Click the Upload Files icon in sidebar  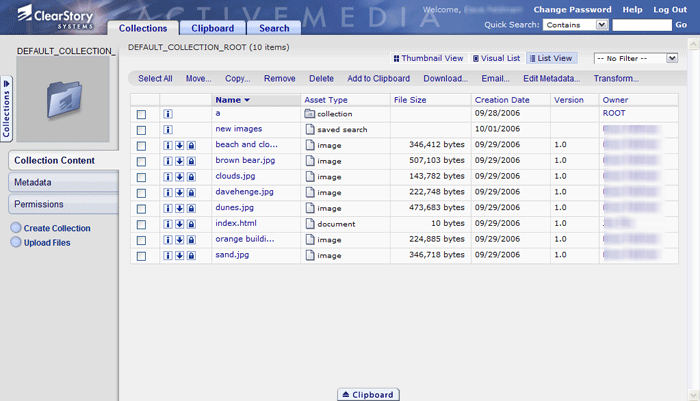coord(16,243)
